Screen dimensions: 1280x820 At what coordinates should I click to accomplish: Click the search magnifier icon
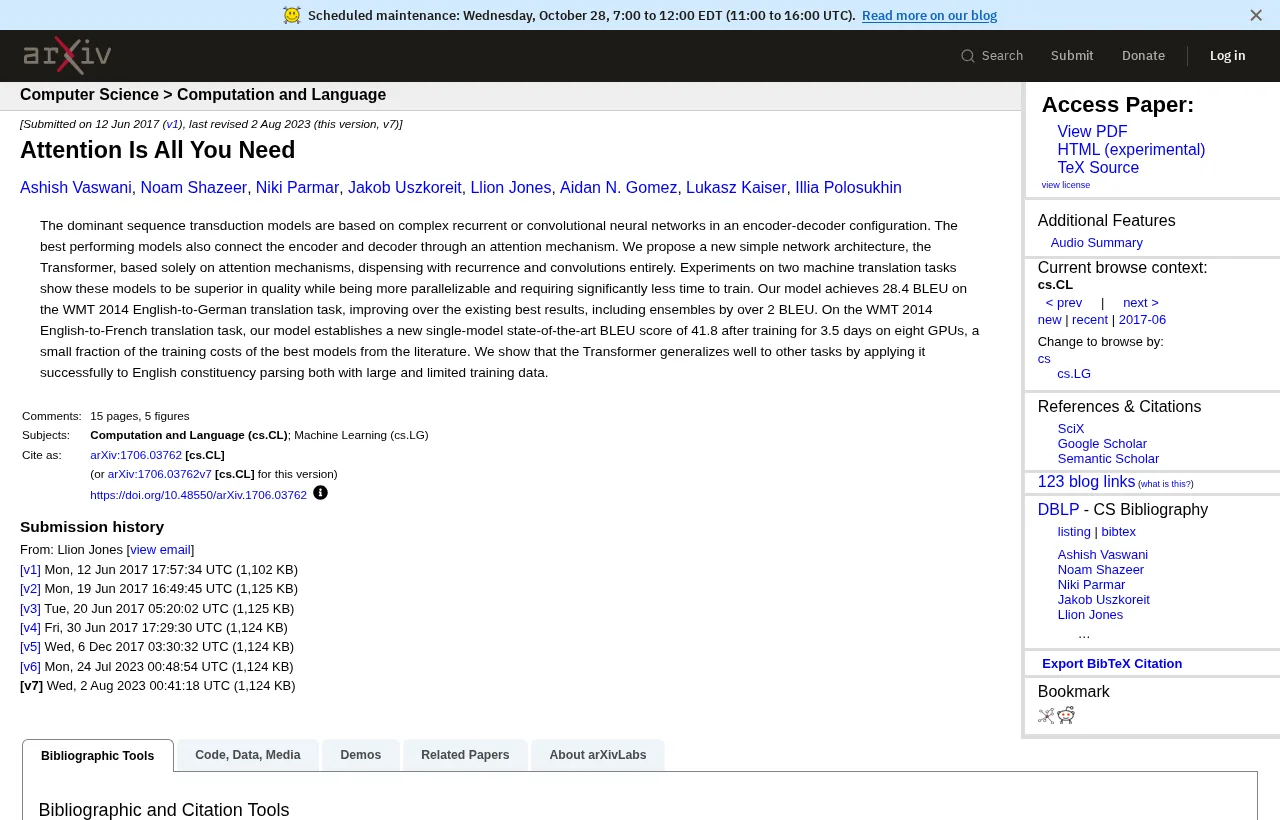968,56
